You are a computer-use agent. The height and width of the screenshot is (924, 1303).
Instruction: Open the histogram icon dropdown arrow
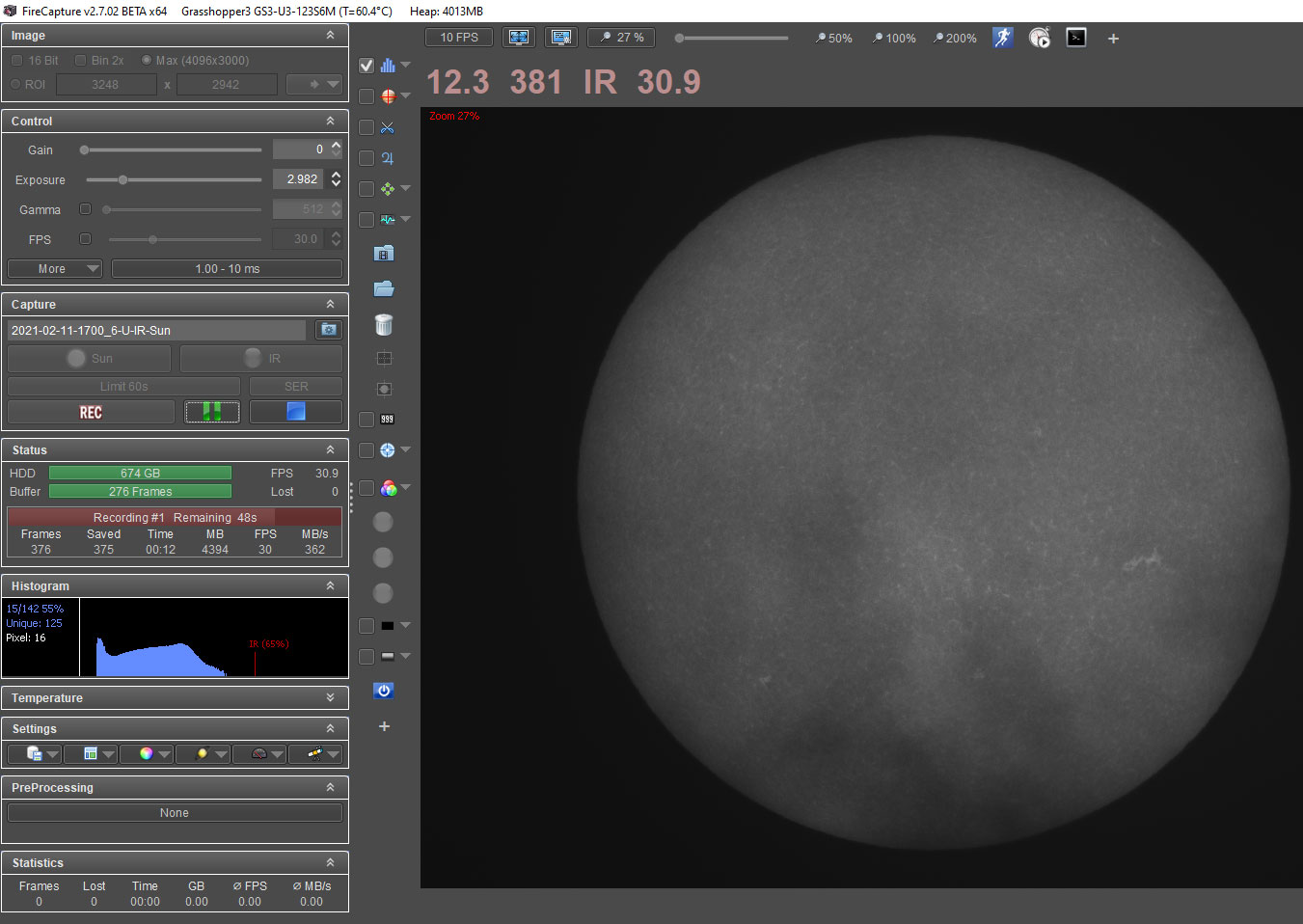[x=405, y=66]
